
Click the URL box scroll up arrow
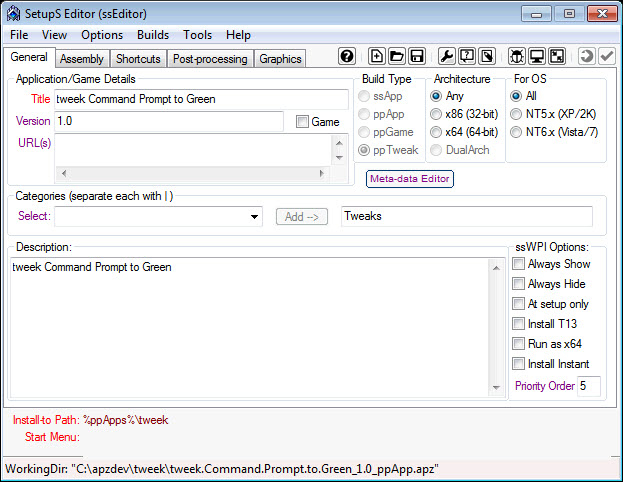click(x=339, y=143)
